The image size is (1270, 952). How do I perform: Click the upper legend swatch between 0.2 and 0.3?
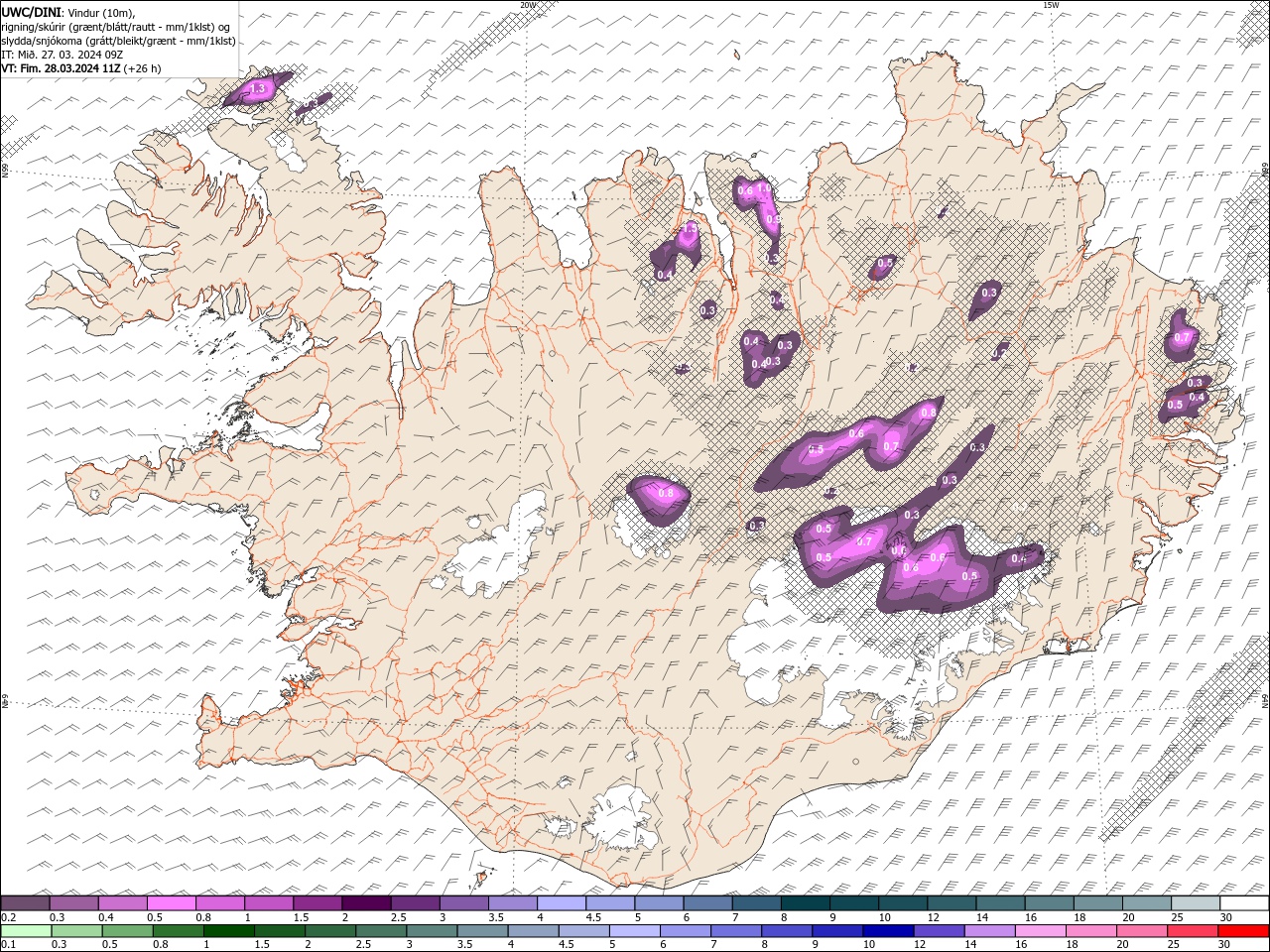(x=26, y=903)
